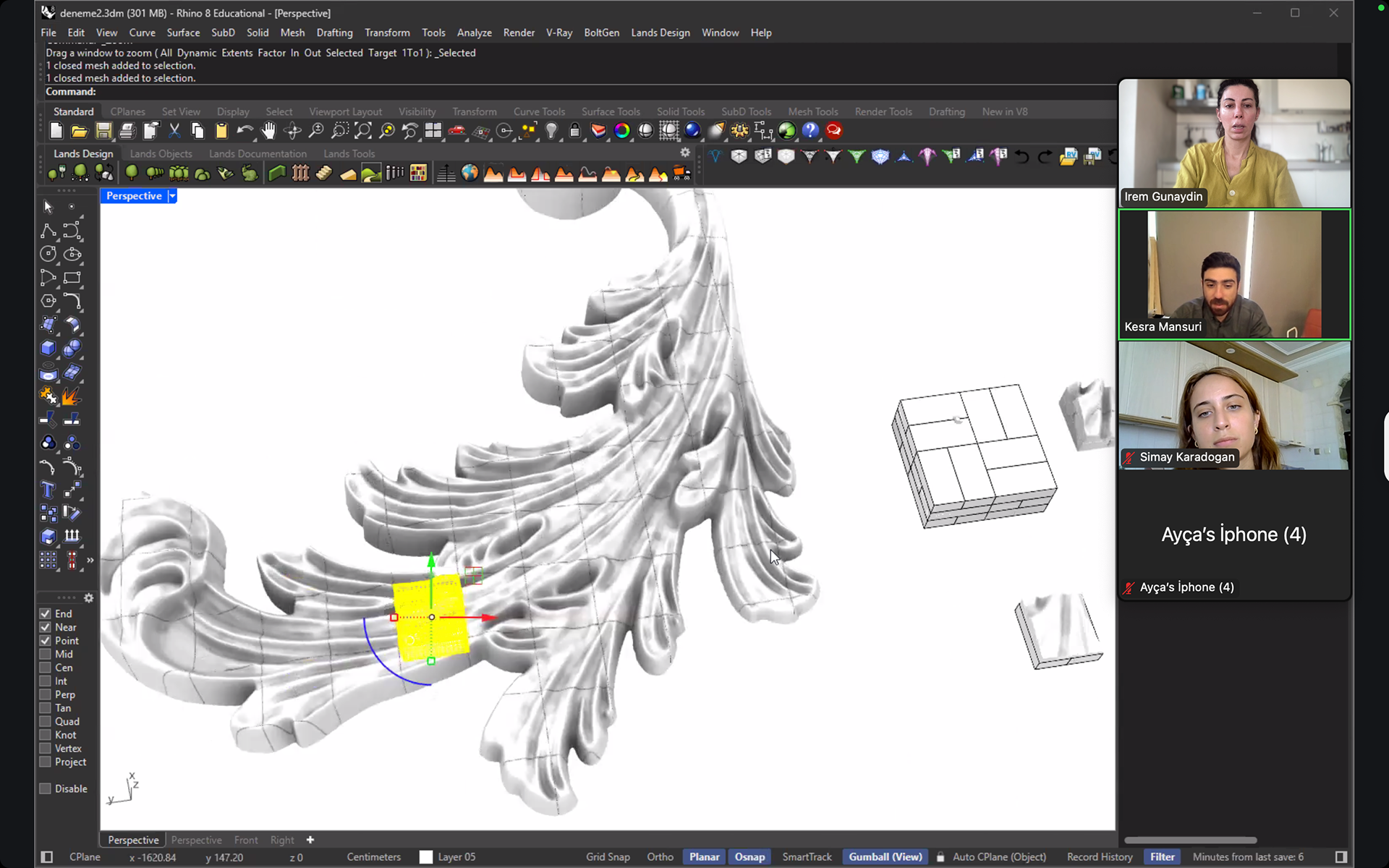Viewport: 1389px width, 868px height.
Task: Click the four-viewport layout icon
Action: click(x=433, y=131)
